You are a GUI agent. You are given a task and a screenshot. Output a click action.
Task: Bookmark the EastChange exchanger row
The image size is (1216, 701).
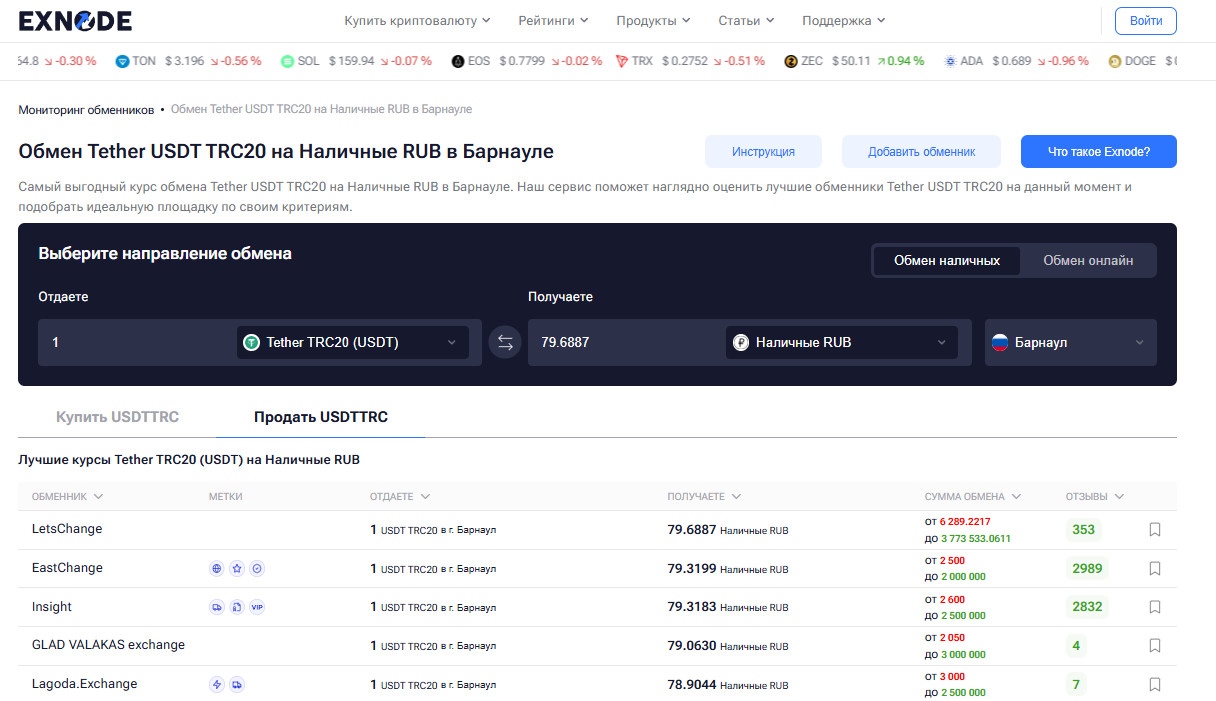(x=1155, y=569)
